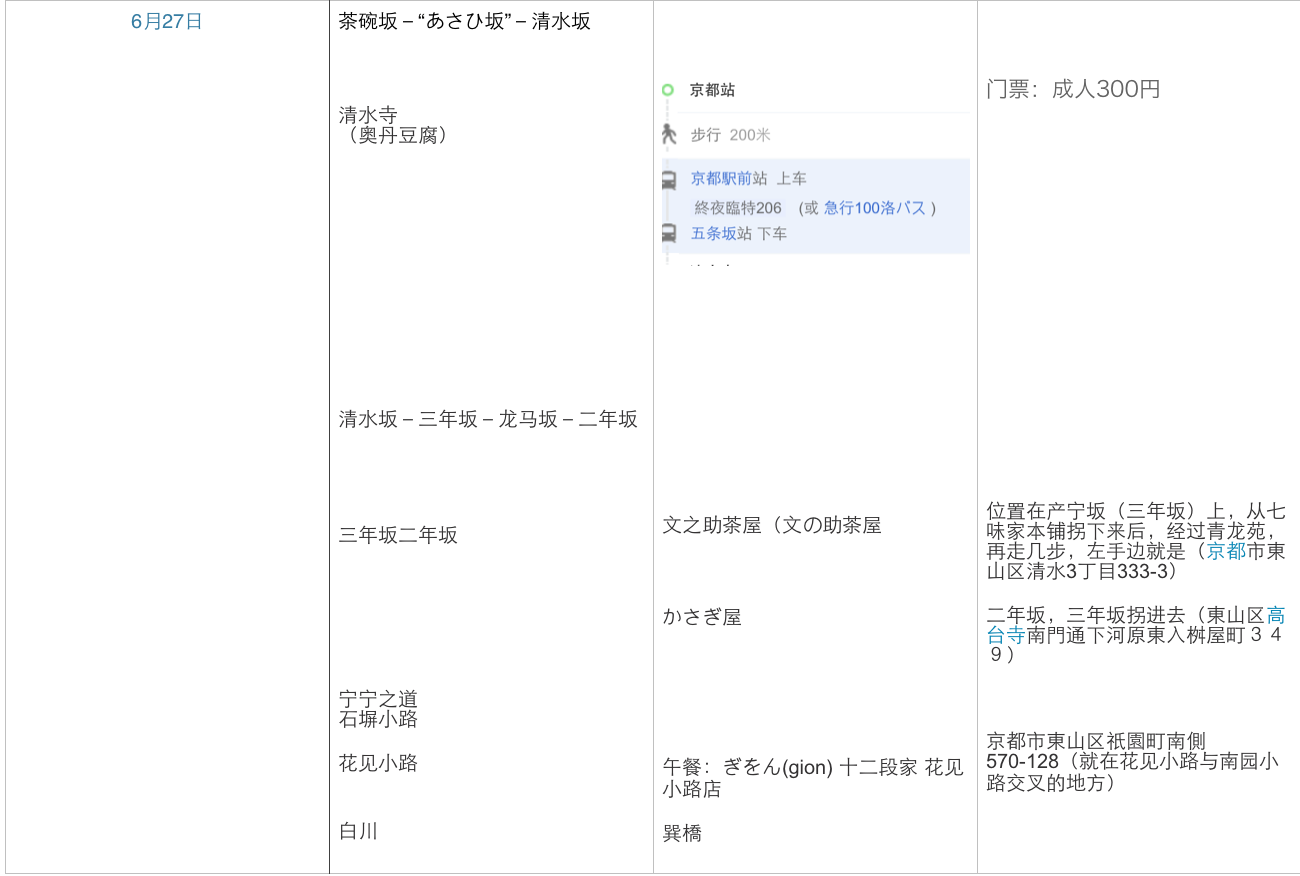The image size is (1300, 876).
Task: Click the bus icon beside 五条坂站
Action: (x=668, y=233)
